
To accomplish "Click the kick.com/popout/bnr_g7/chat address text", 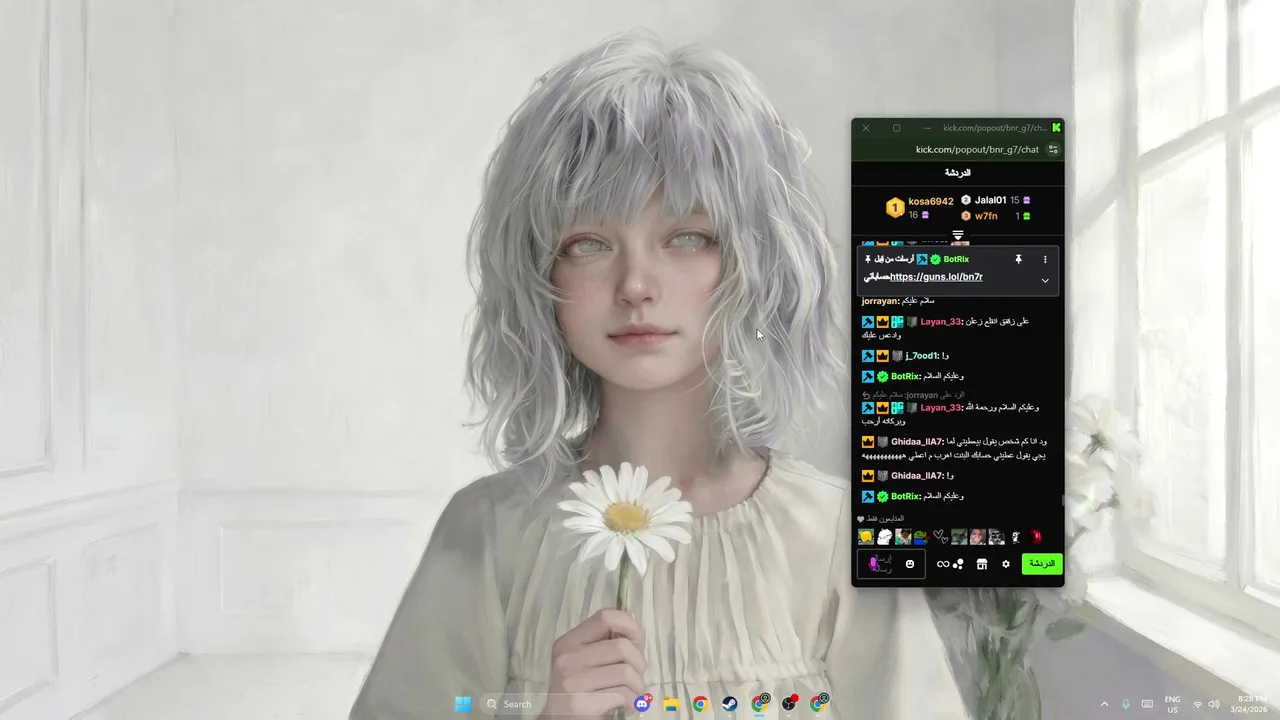I will (x=977, y=150).
